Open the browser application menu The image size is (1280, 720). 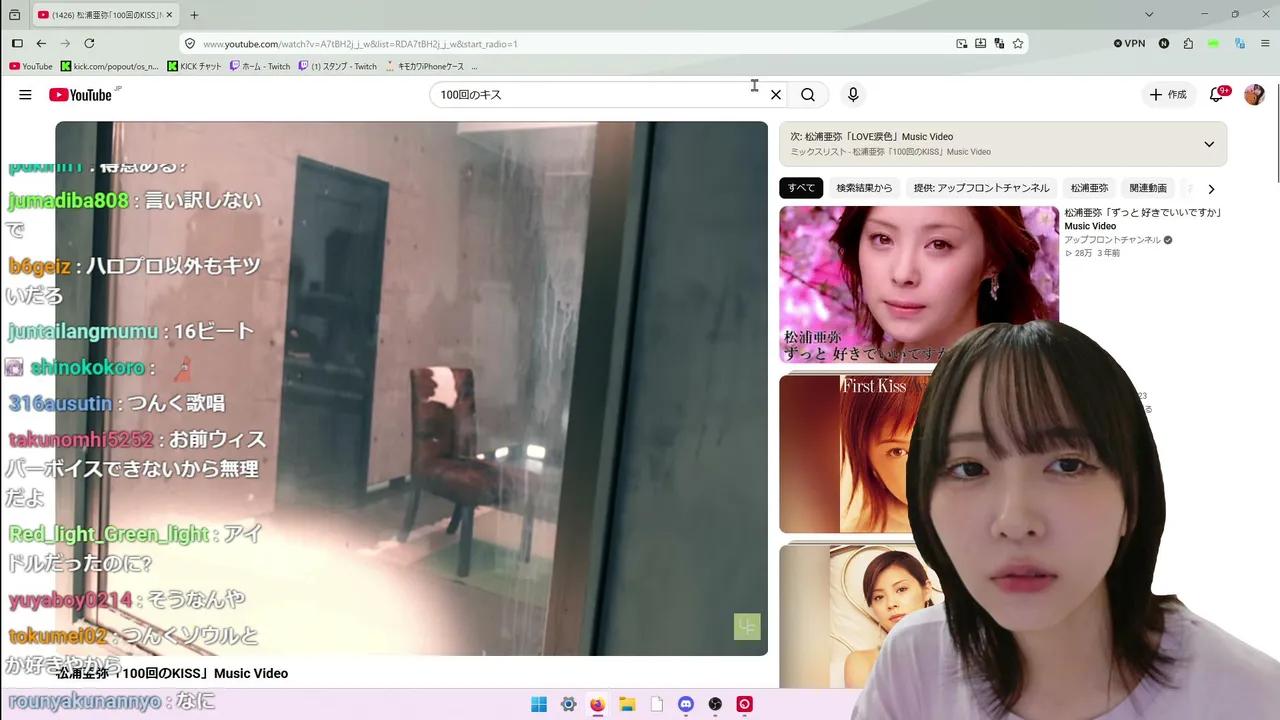[1265, 44]
